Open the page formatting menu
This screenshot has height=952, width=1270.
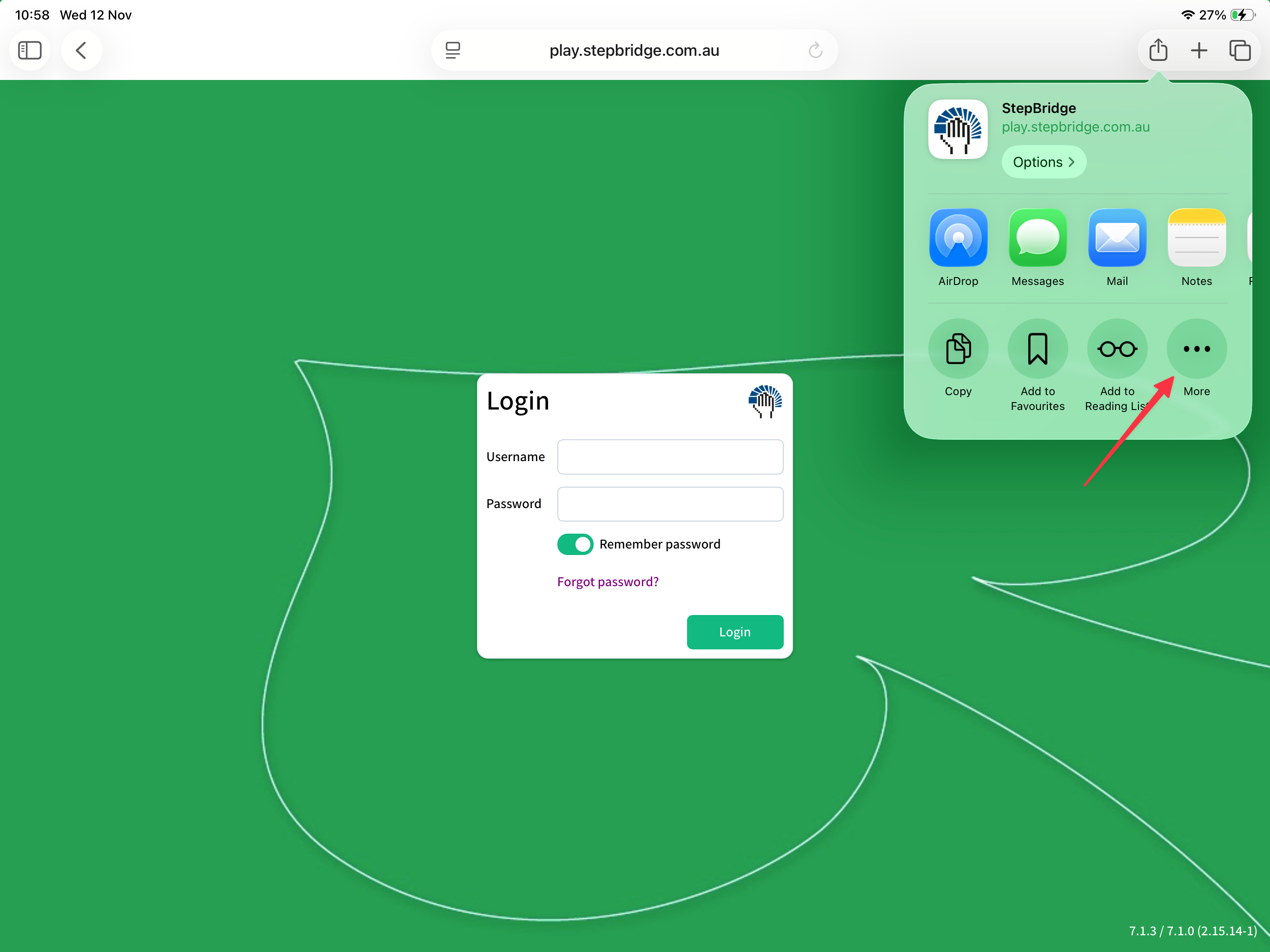[453, 50]
